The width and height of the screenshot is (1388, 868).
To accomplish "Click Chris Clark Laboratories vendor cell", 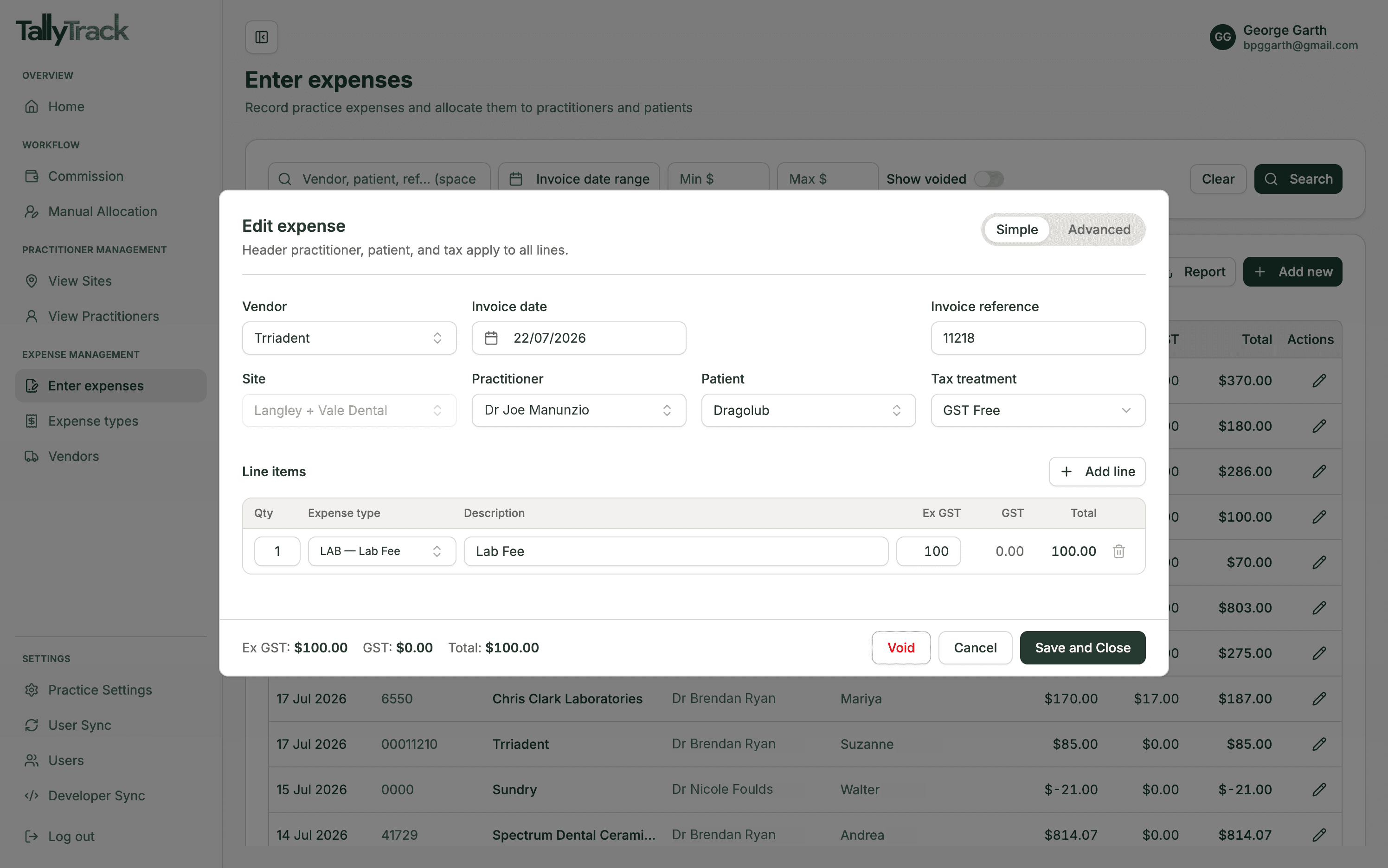I will (x=567, y=699).
